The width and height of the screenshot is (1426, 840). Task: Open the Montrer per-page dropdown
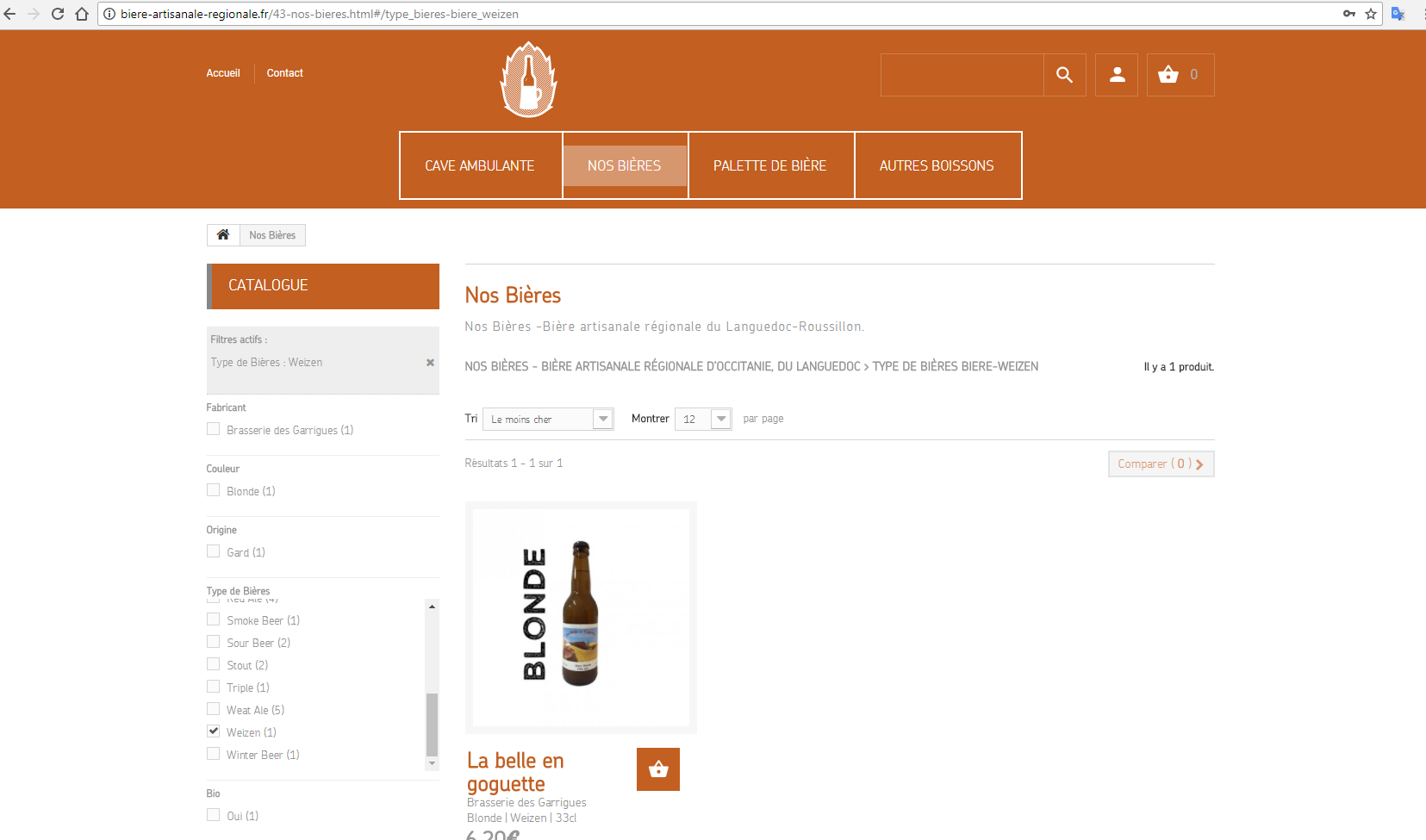tap(703, 419)
